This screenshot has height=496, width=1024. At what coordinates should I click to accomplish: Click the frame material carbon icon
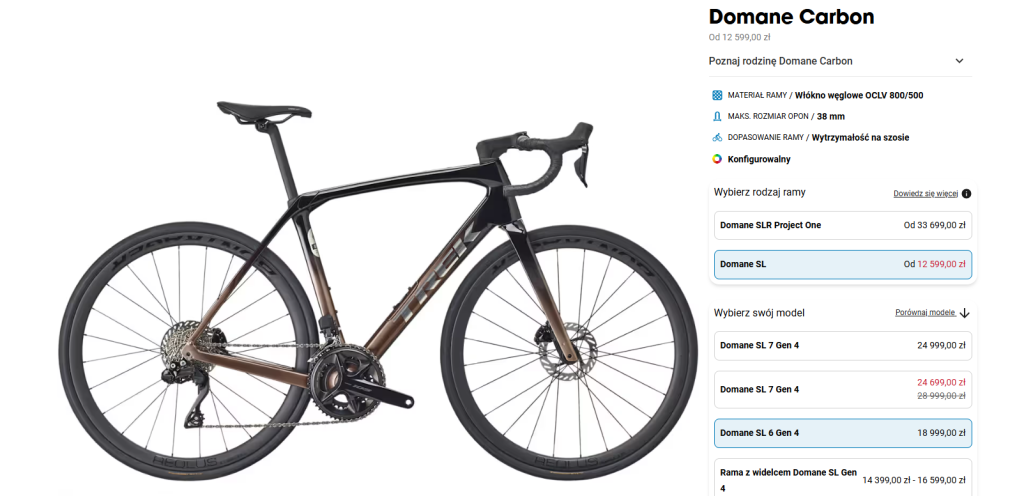tap(717, 95)
